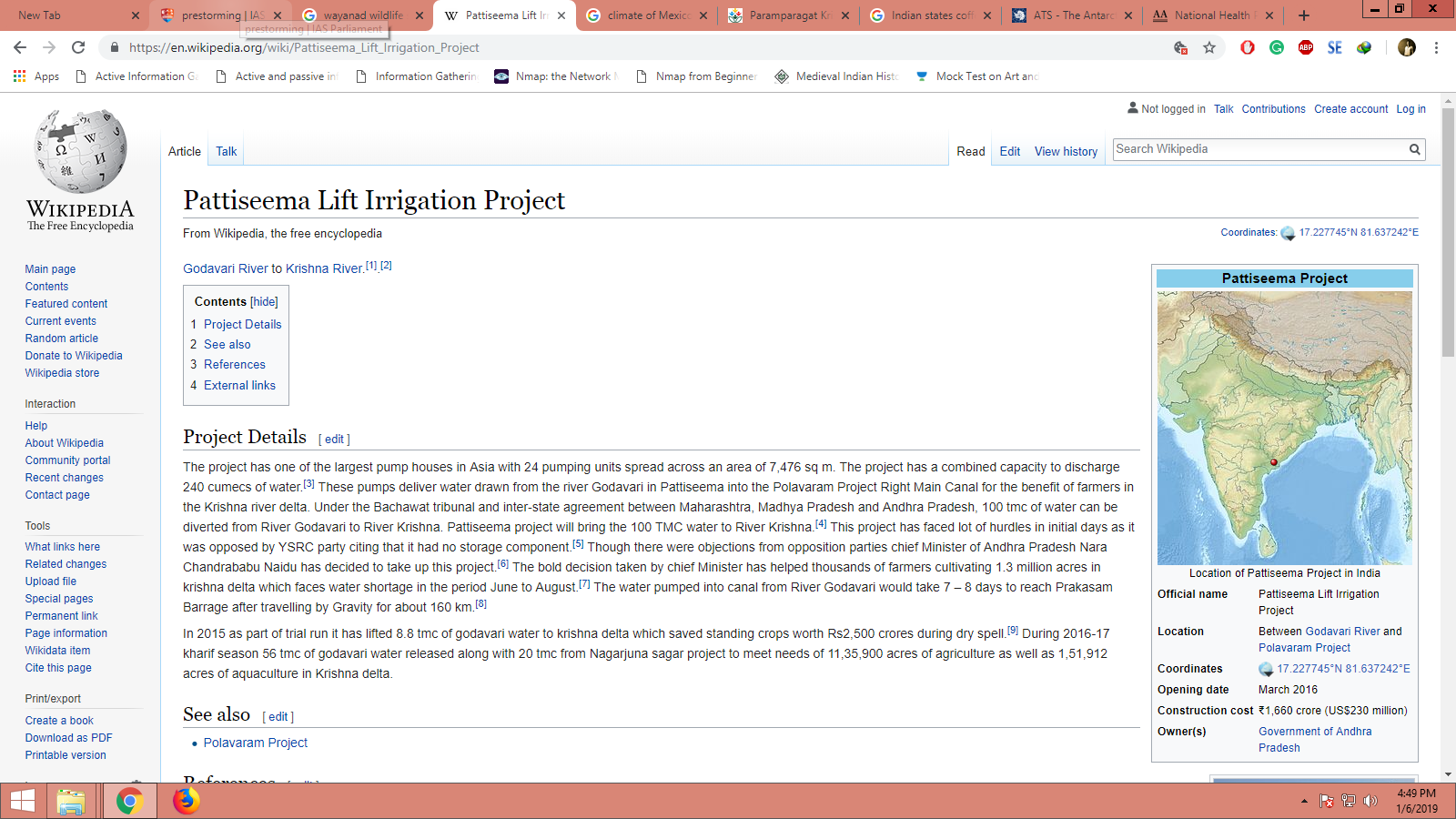Open the Medieval Indian History bookmark
This screenshot has width=1456, height=819.
(836, 76)
